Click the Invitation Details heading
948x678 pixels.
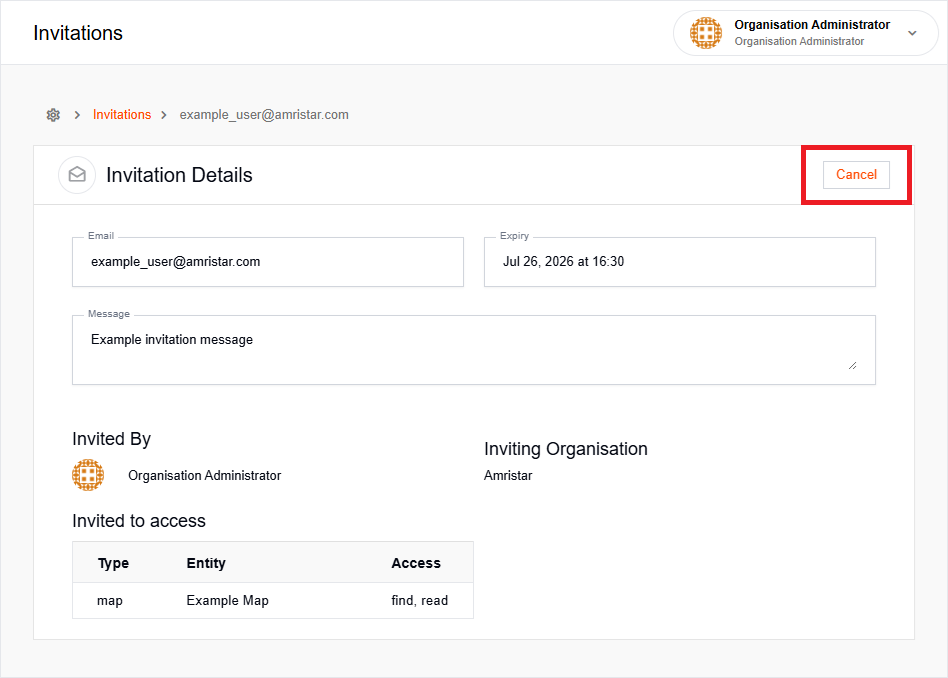point(180,175)
